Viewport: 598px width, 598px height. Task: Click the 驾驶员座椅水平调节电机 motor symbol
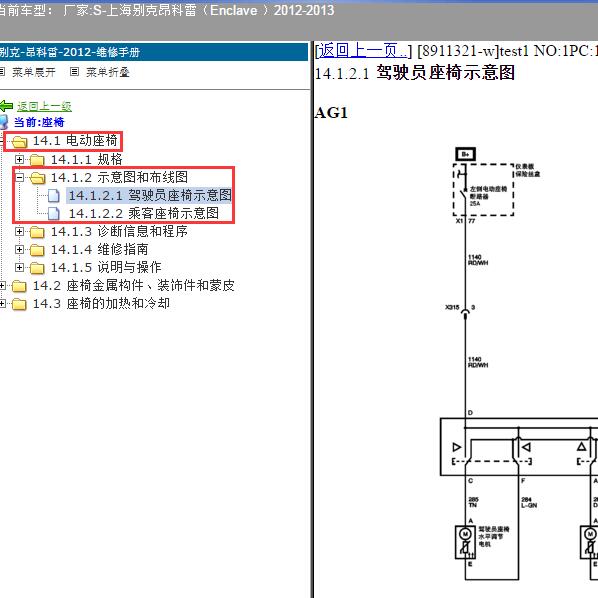click(465, 542)
